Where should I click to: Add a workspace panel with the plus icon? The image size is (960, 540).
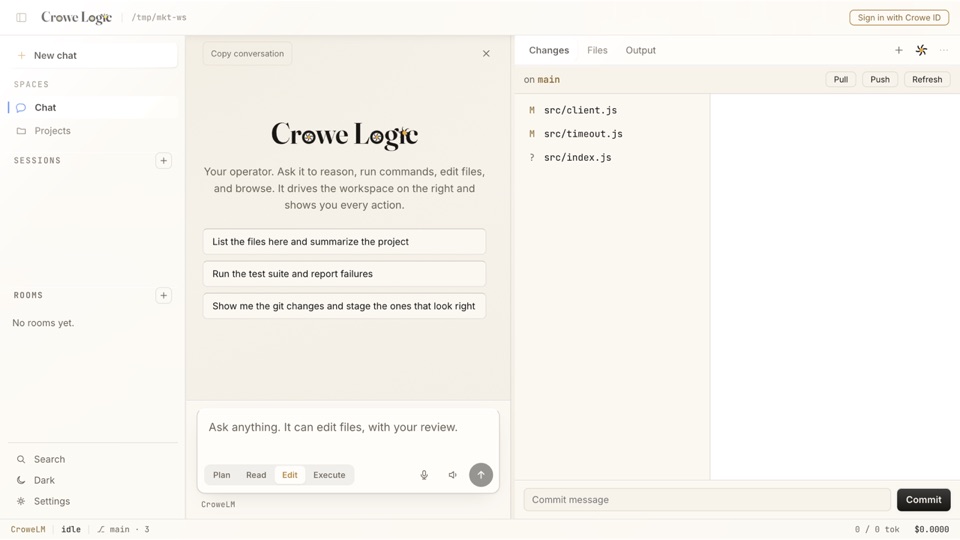pyautogui.click(x=899, y=50)
